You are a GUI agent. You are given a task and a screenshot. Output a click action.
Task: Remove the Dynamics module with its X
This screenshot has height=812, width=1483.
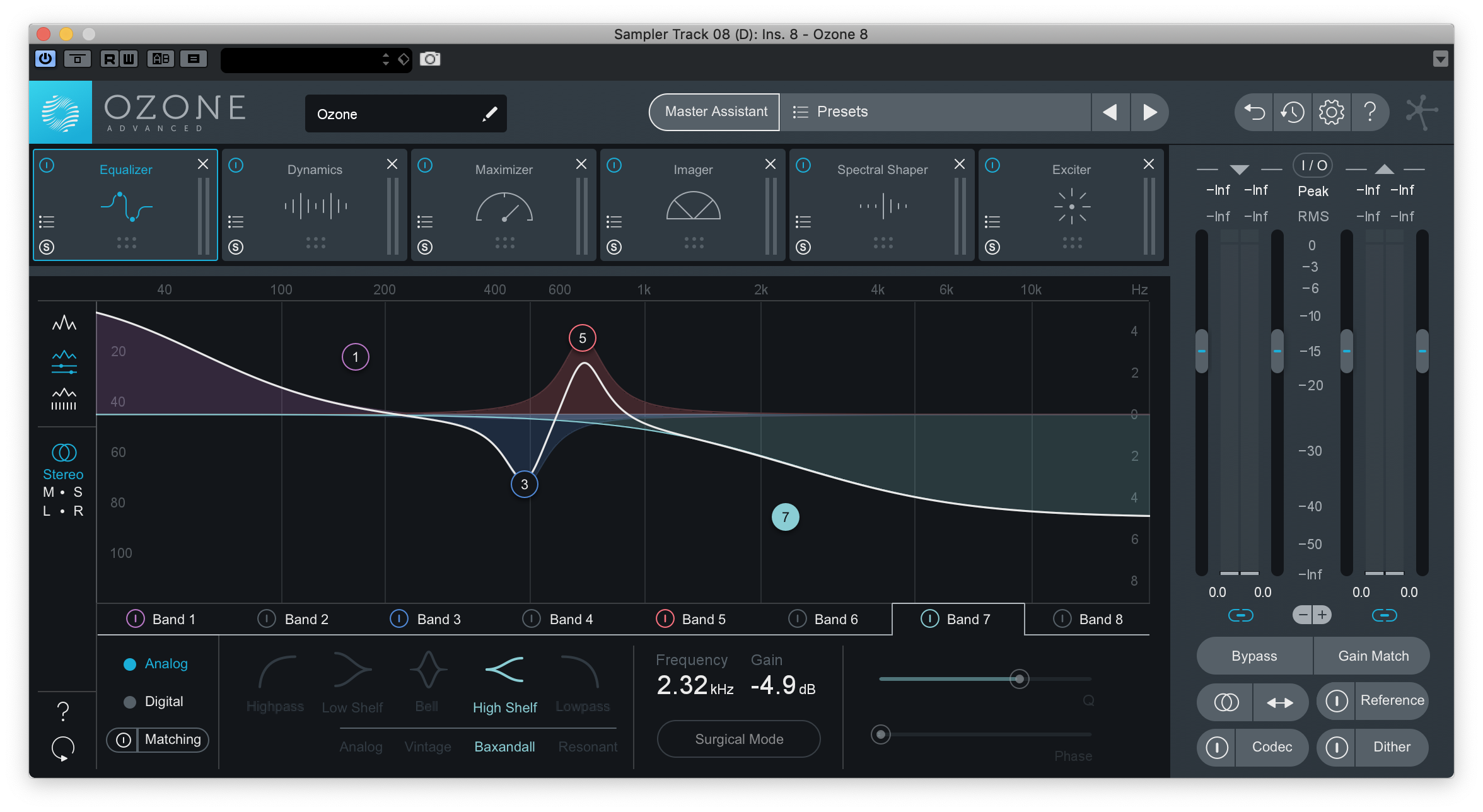click(392, 165)
